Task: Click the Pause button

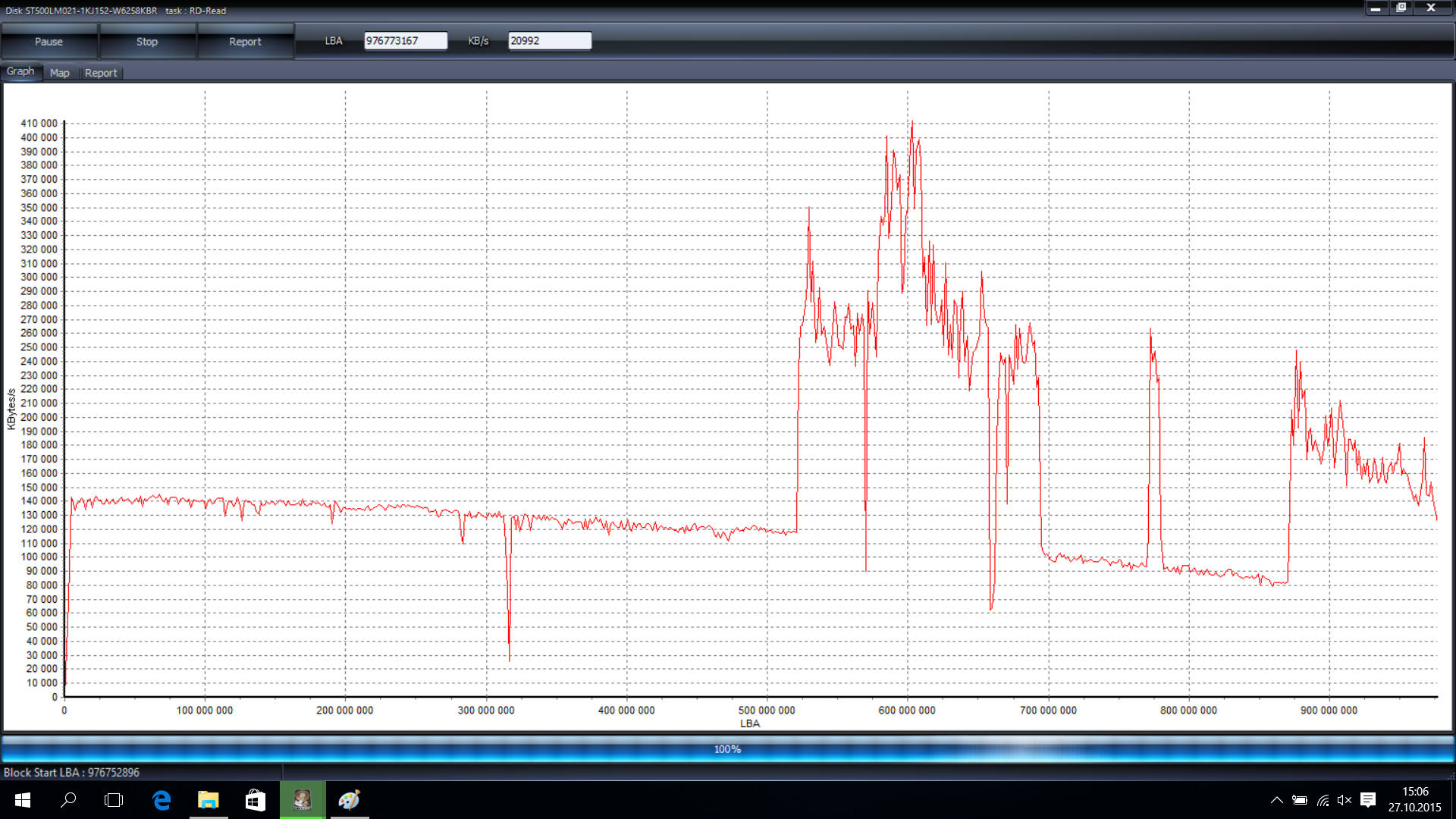Action: tap(49, 42)
